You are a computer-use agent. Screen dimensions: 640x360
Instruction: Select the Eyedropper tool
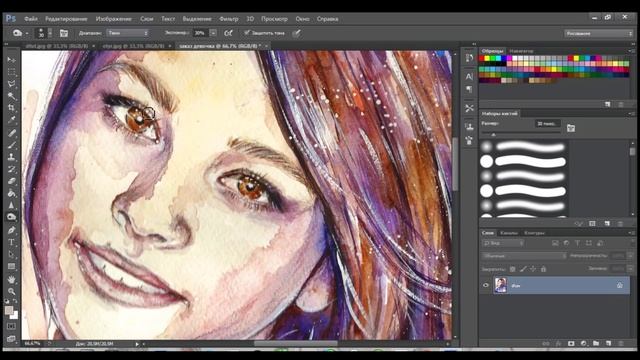click(11, 120)
